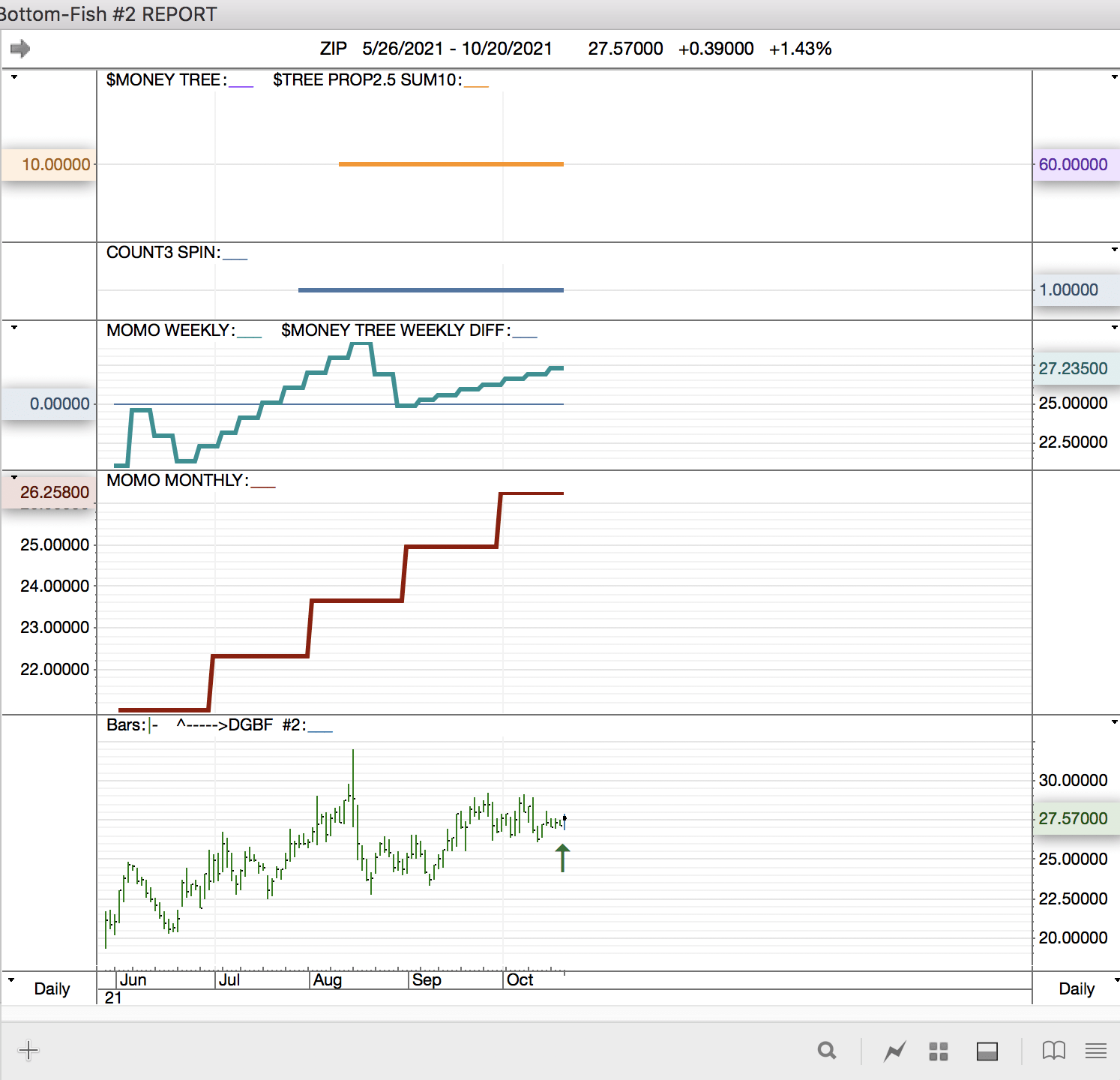
Task: Click the gray forward arrow icon
Action: point(20,49)
